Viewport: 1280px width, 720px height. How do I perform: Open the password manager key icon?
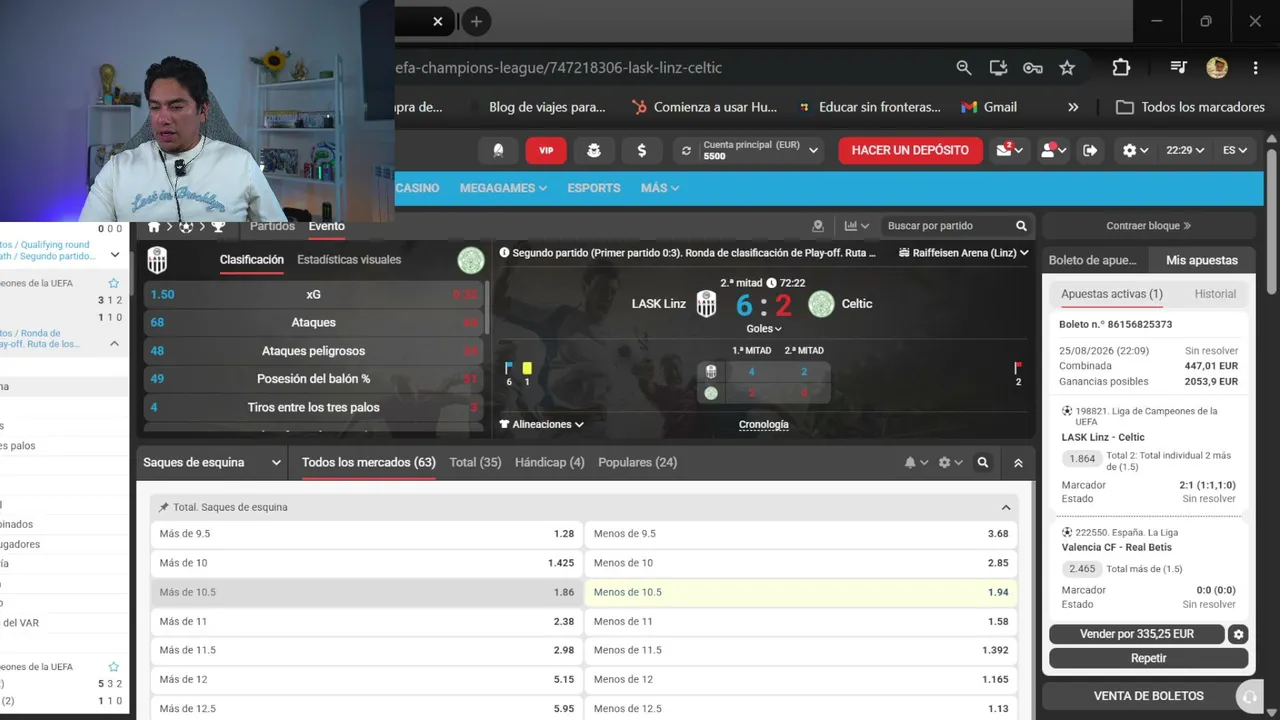click(1033, 68)
